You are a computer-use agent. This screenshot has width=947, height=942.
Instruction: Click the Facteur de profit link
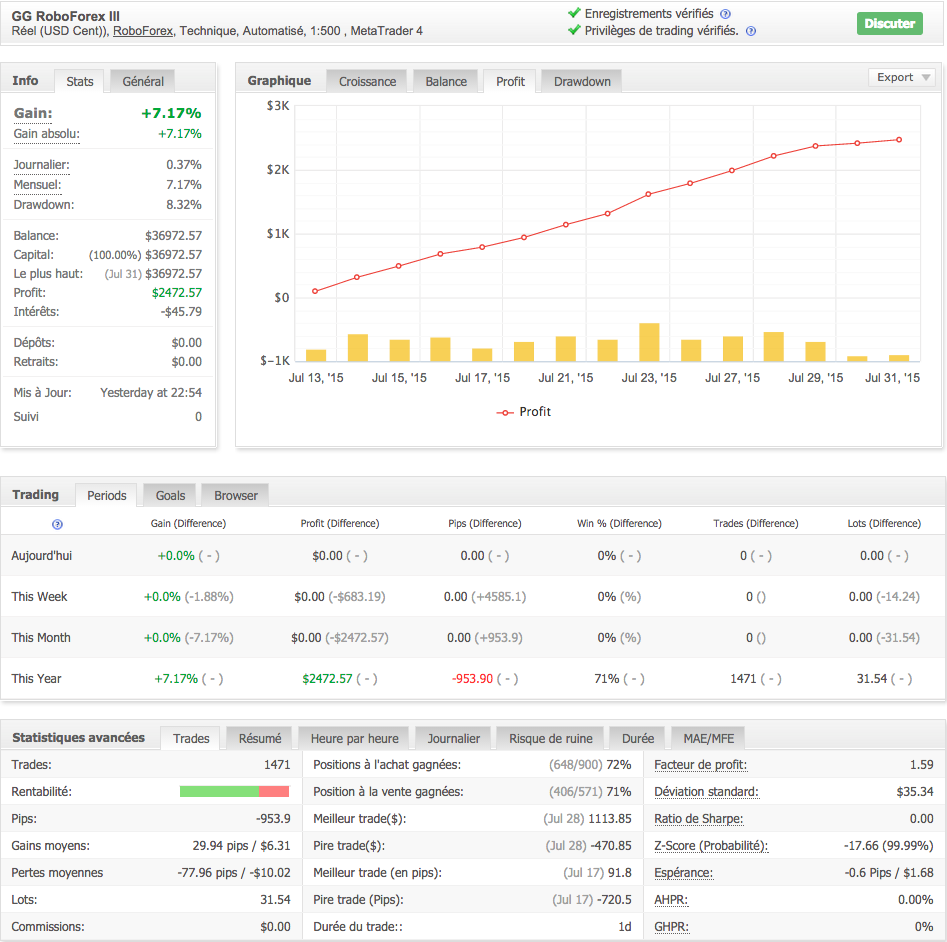(700, 765)
